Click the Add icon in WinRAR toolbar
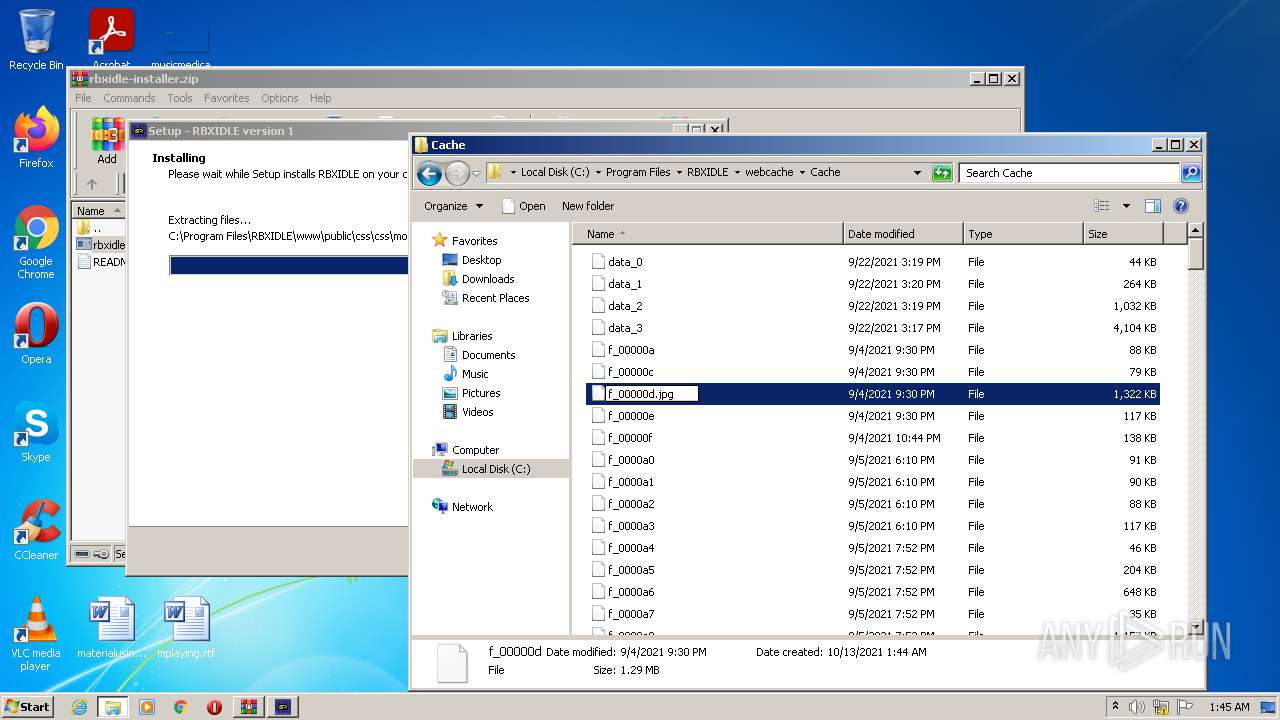Screen dimensions: 1280x720 tap(107, 141)
